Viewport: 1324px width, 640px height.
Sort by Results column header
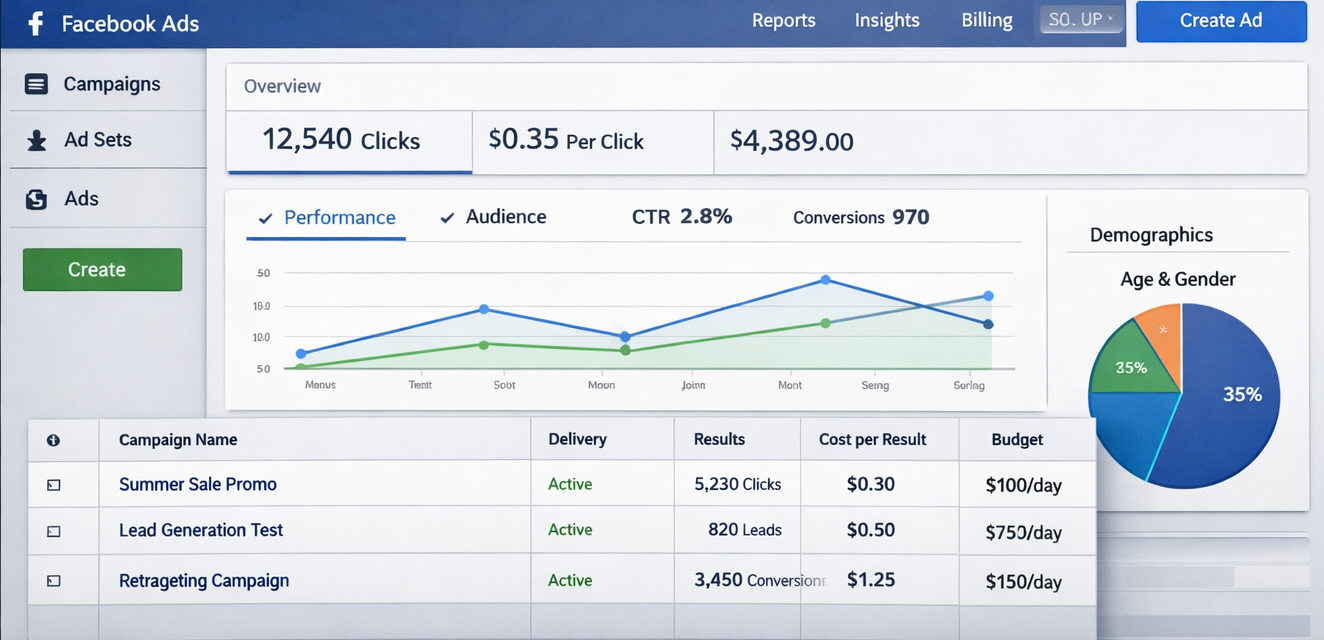click(x=719, y=439)
